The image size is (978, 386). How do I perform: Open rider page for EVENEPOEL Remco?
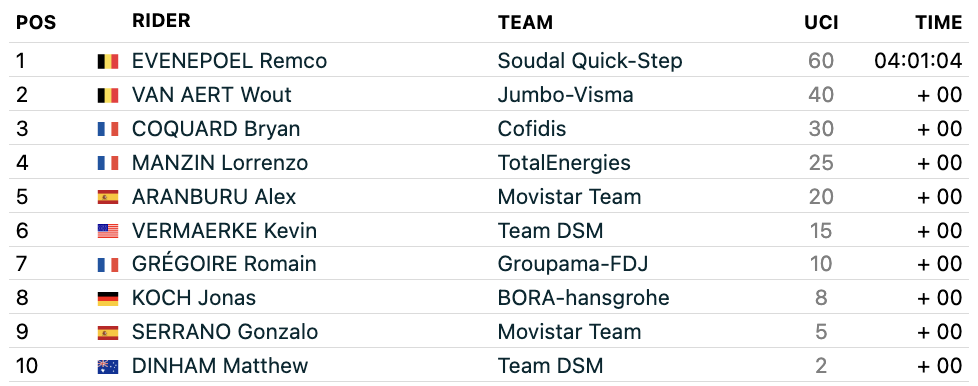click(x=230, y=61)
